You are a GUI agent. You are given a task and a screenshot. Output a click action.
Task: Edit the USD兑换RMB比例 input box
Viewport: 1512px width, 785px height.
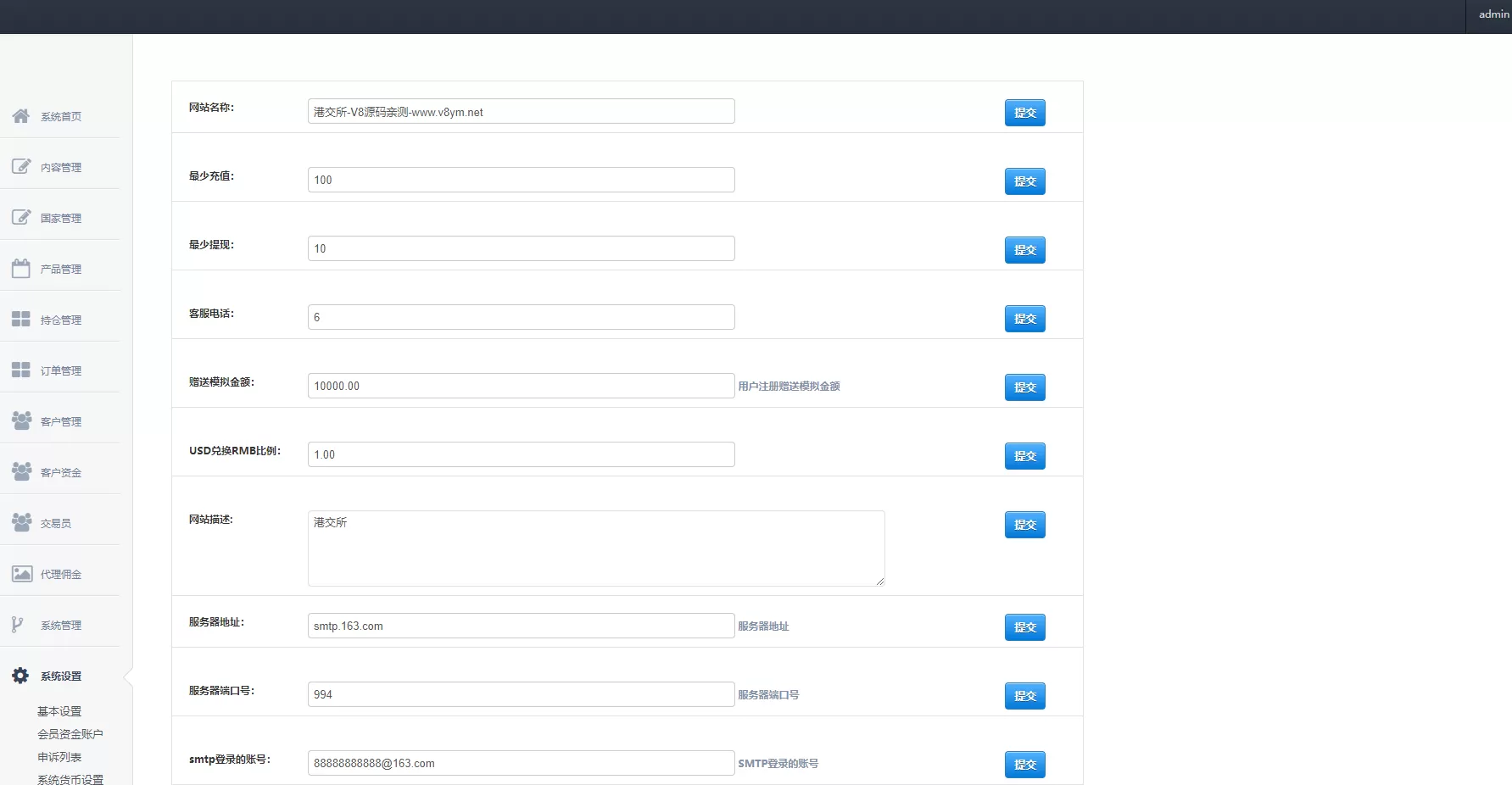[x=521, y=454]
